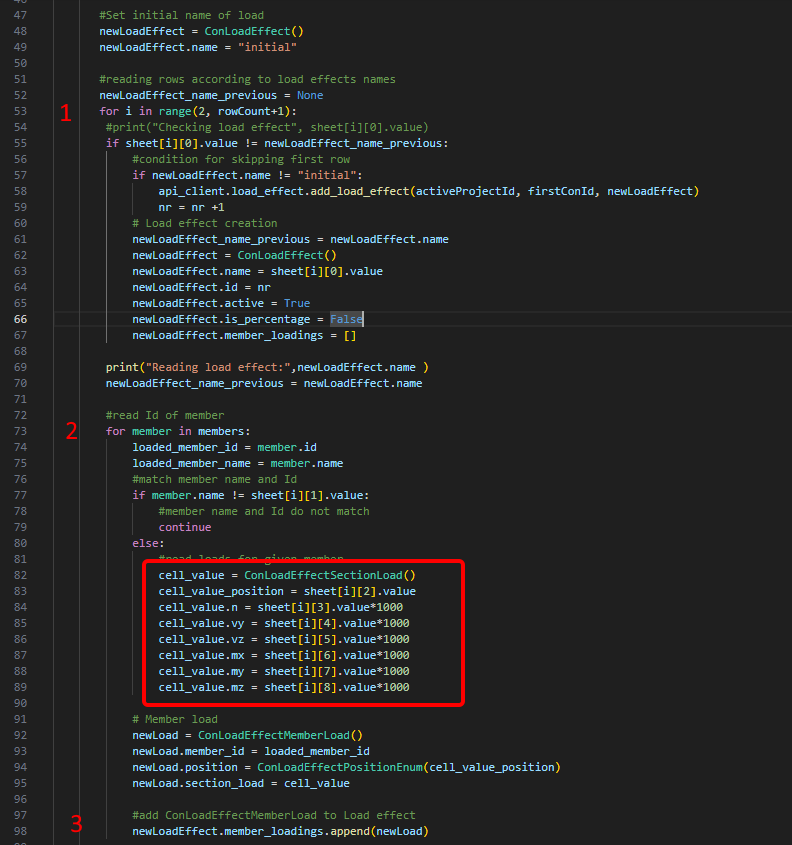The image size is (792, 845).
Task: Click red annotation number 1 beside the loop
Action: pos(66,114)
